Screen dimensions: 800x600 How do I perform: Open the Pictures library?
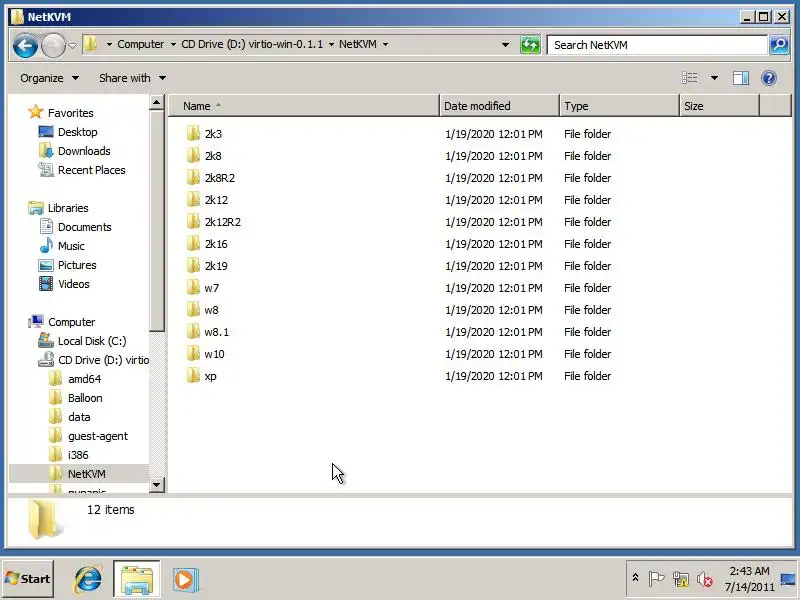pyautogui.click(x=77, y=265)
